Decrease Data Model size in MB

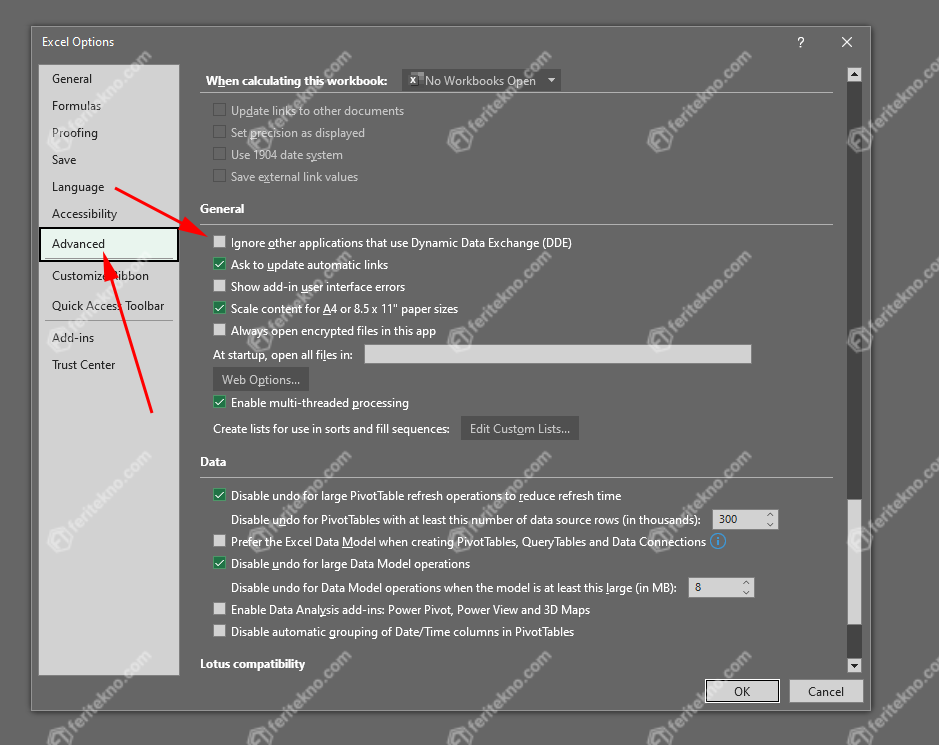pyautogui.click(x=746, y=592)
